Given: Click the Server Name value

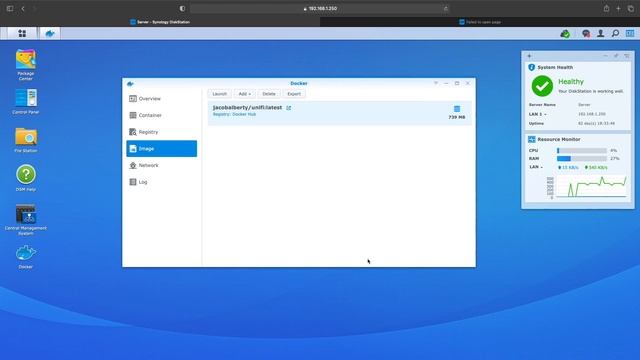Looking at the screenshot, I should (x=584, y=105).
